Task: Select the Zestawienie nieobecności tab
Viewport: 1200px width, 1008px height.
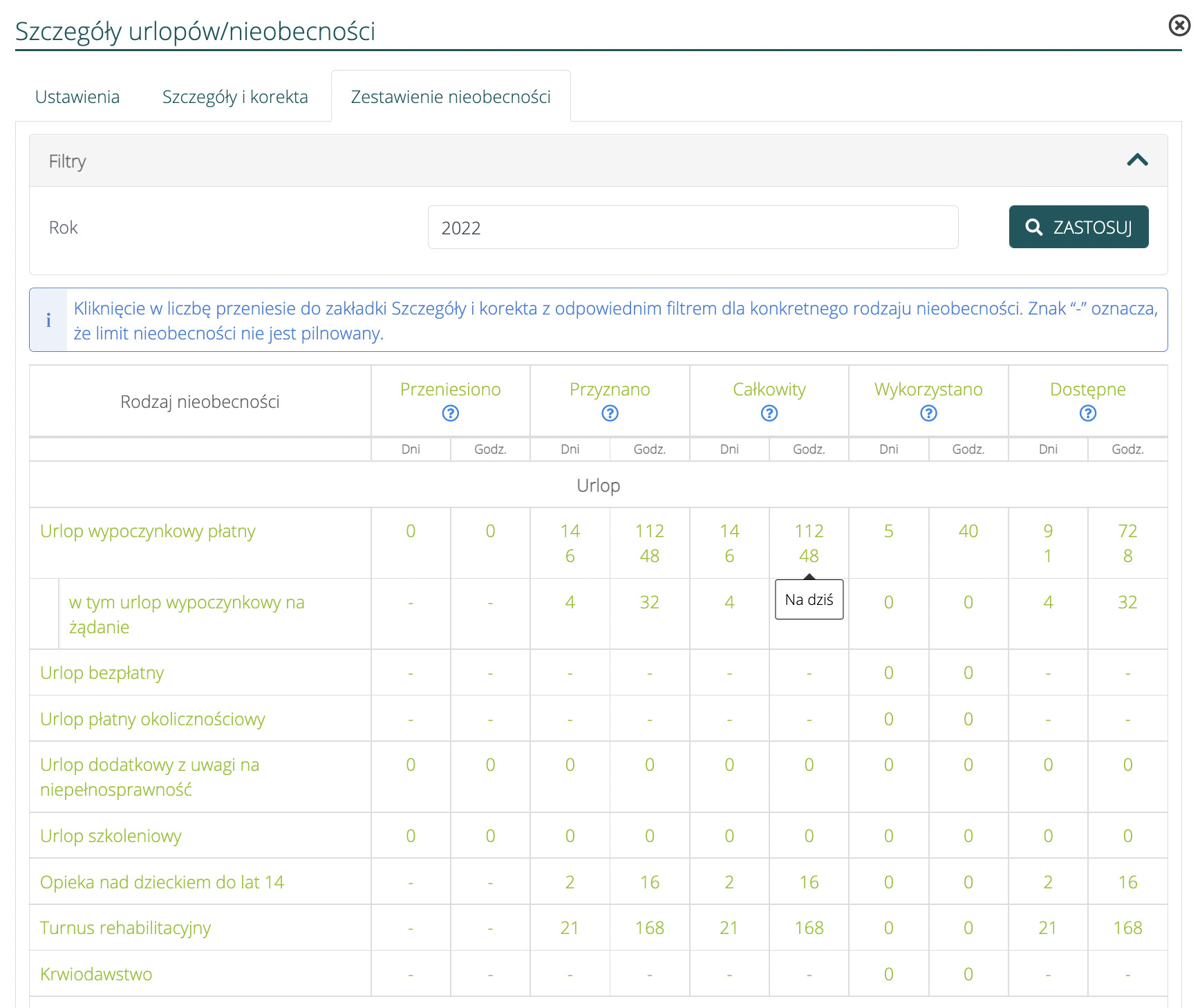Action: 451,97
